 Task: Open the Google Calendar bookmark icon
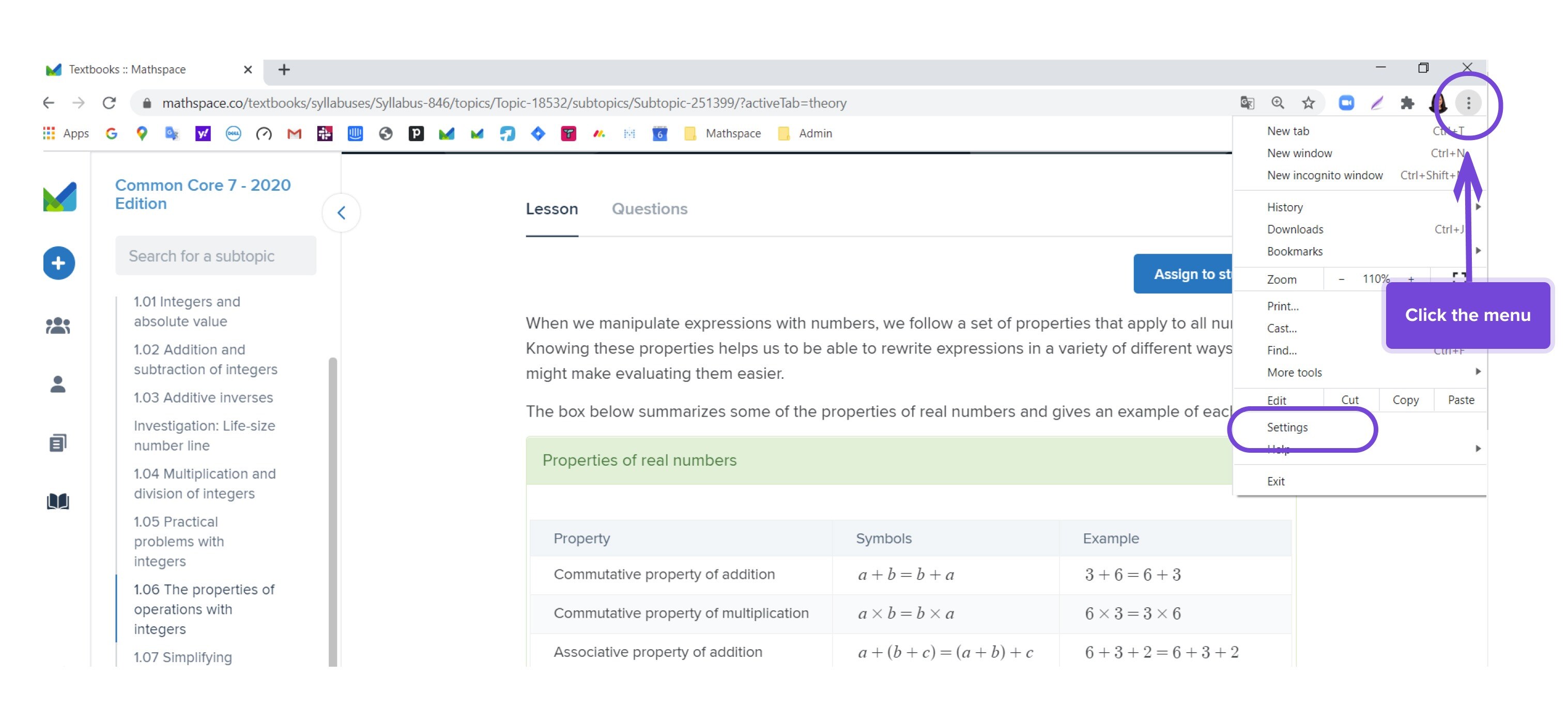pyautogui.click(x=660, y=133)
